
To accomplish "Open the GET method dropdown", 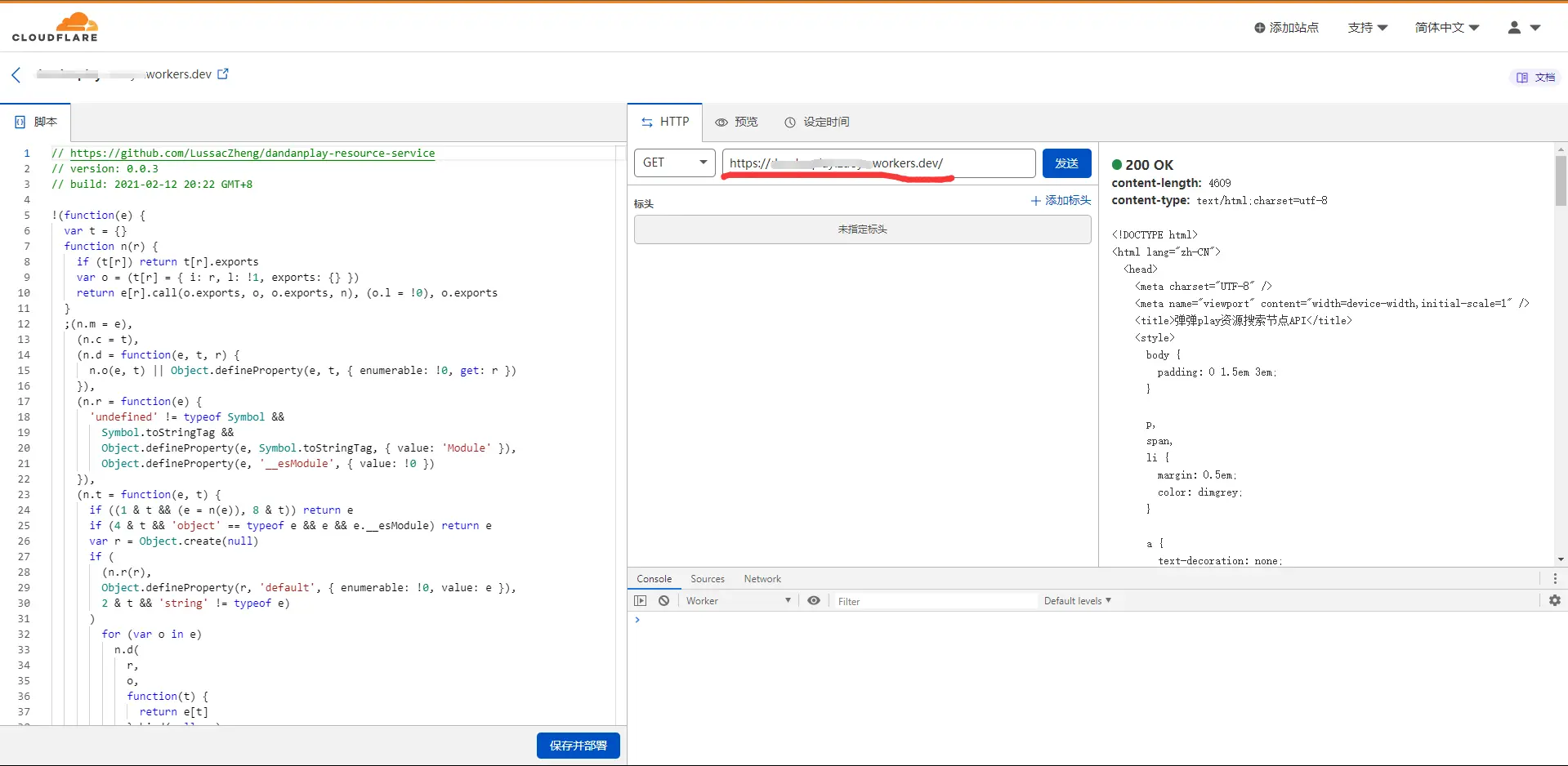I will (x=675, y=163).
